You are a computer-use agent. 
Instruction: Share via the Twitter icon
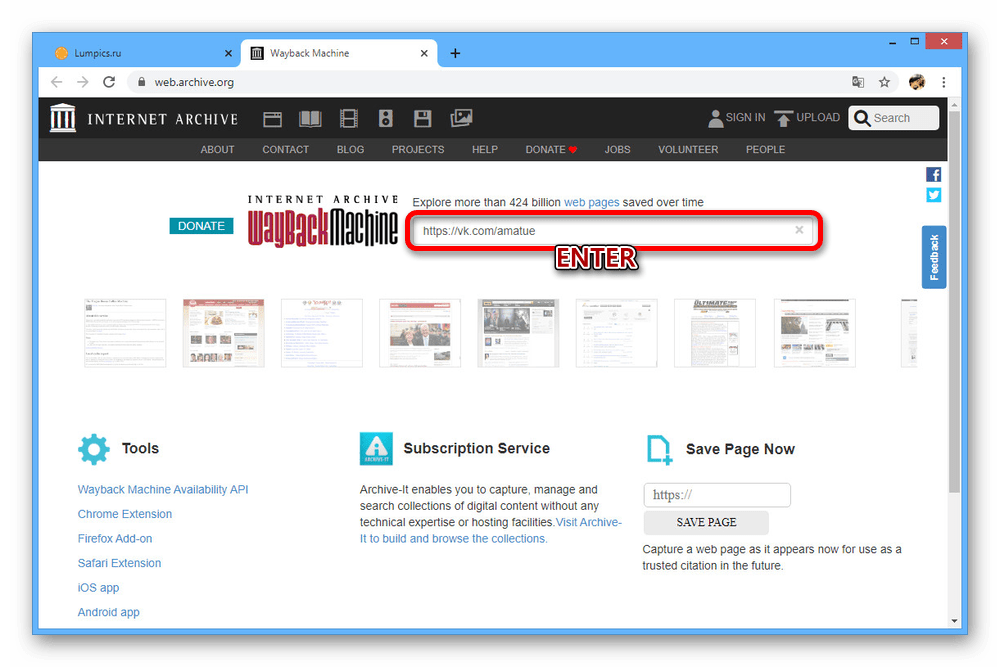pos(934,195)
